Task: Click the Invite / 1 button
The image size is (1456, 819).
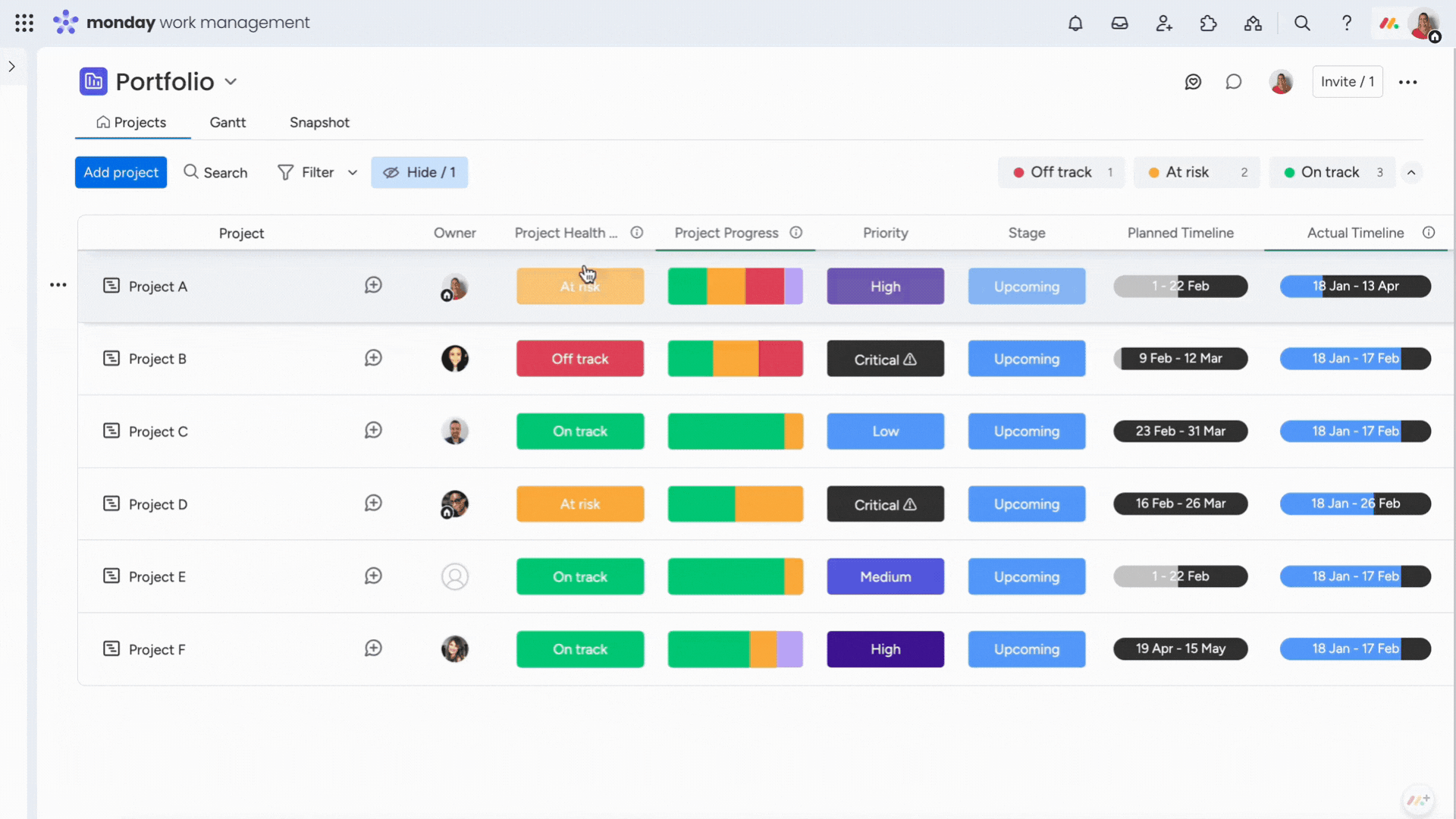Action: click(x=1348, y=82)
